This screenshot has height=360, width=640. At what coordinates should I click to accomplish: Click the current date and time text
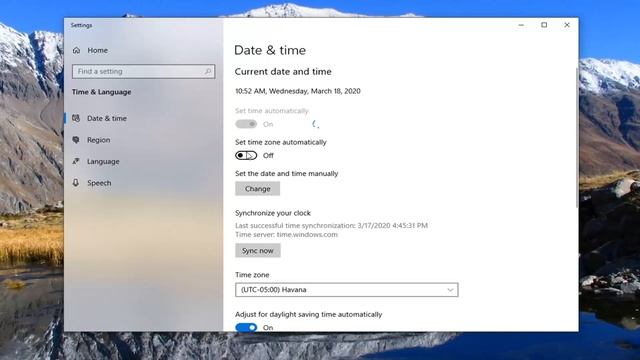(298, 91)
